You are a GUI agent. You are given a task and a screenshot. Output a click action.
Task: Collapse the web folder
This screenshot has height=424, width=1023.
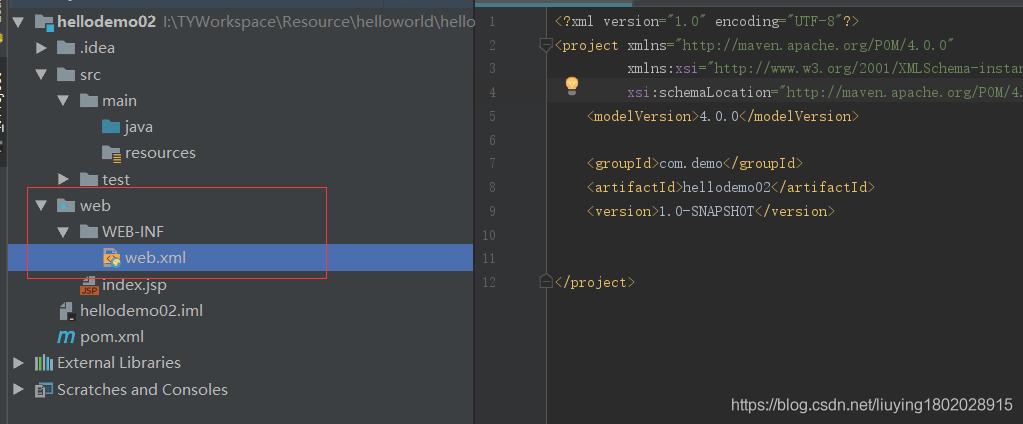pos(42,205)
